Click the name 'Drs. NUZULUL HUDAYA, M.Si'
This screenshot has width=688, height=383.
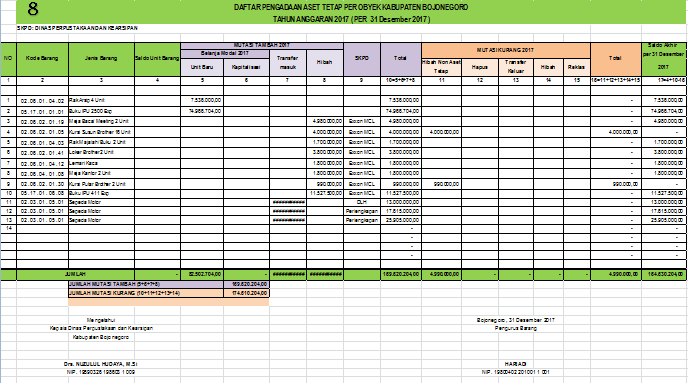pyautogui.click(x=100, y=364)
